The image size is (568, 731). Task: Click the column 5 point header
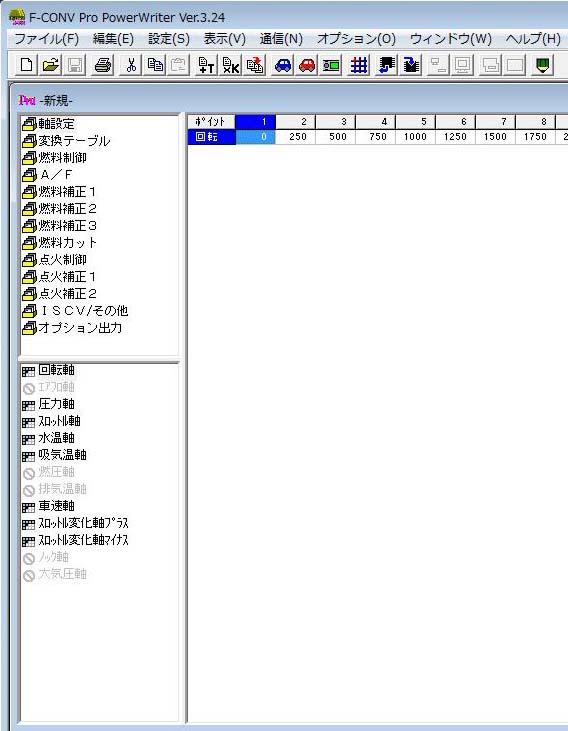(x=416, y=122)
